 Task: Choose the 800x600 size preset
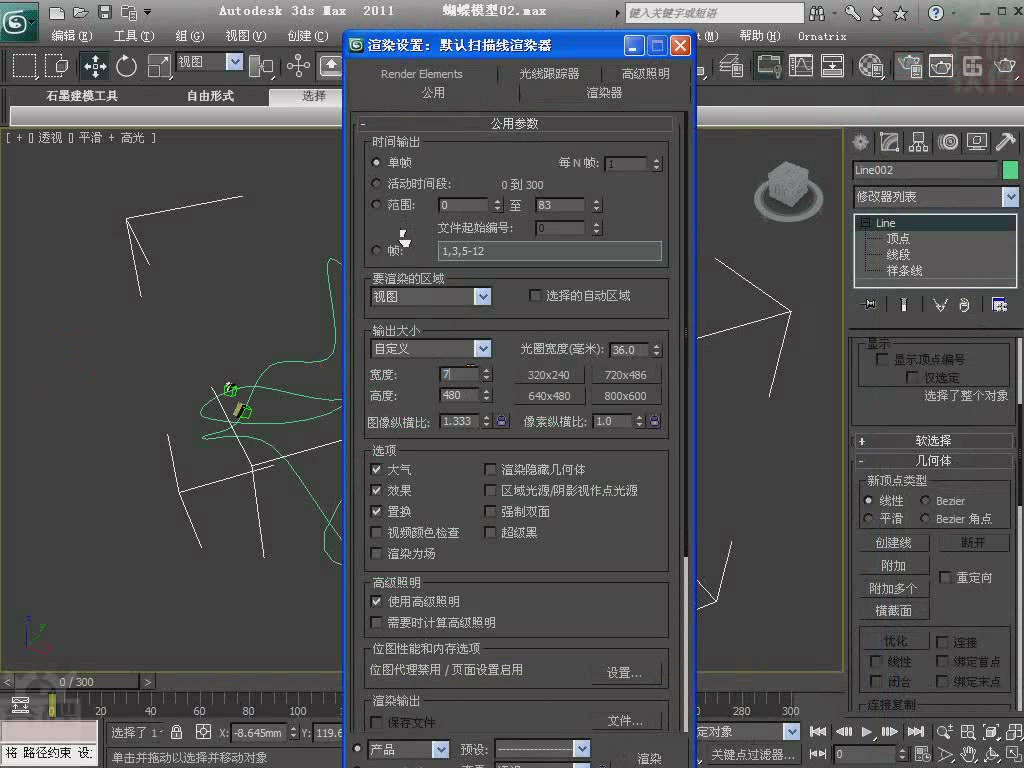tap(625, 396)
